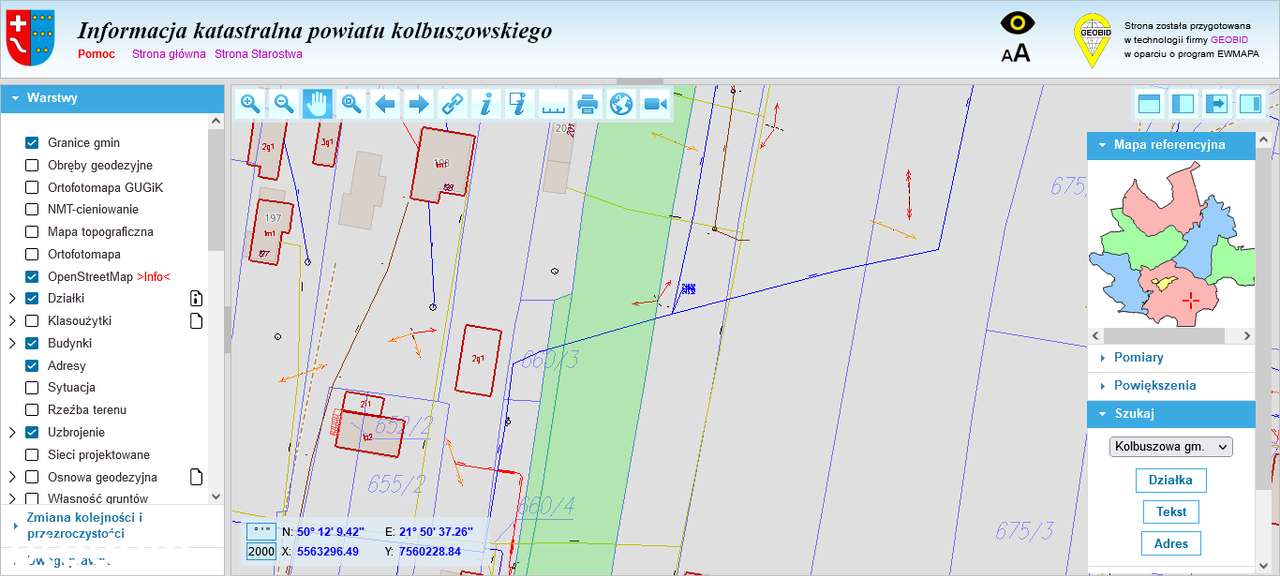
Task: Click the Adres search button
Action: (1171, 544)
